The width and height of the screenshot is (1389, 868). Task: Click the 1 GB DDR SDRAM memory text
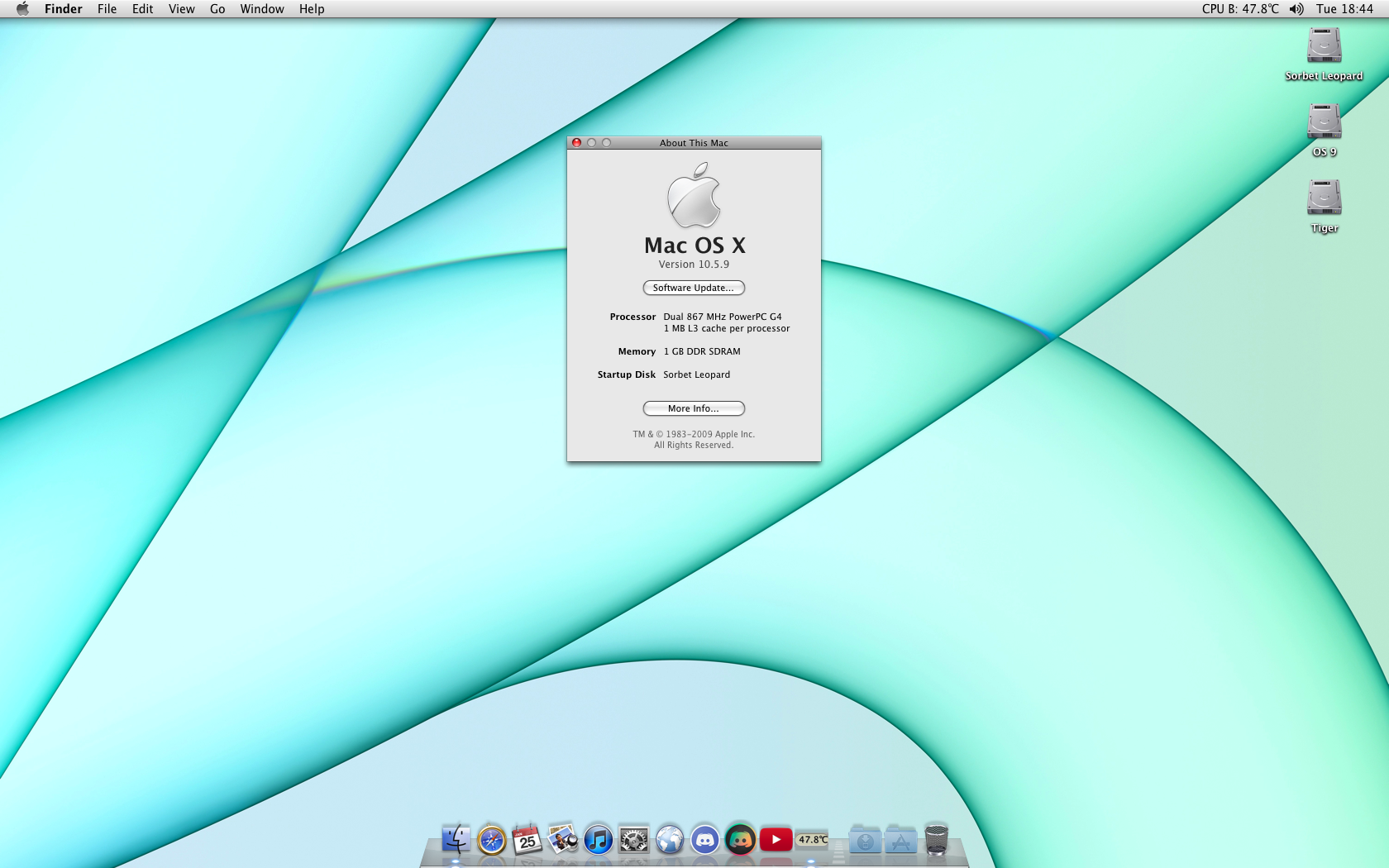[702, 351]
